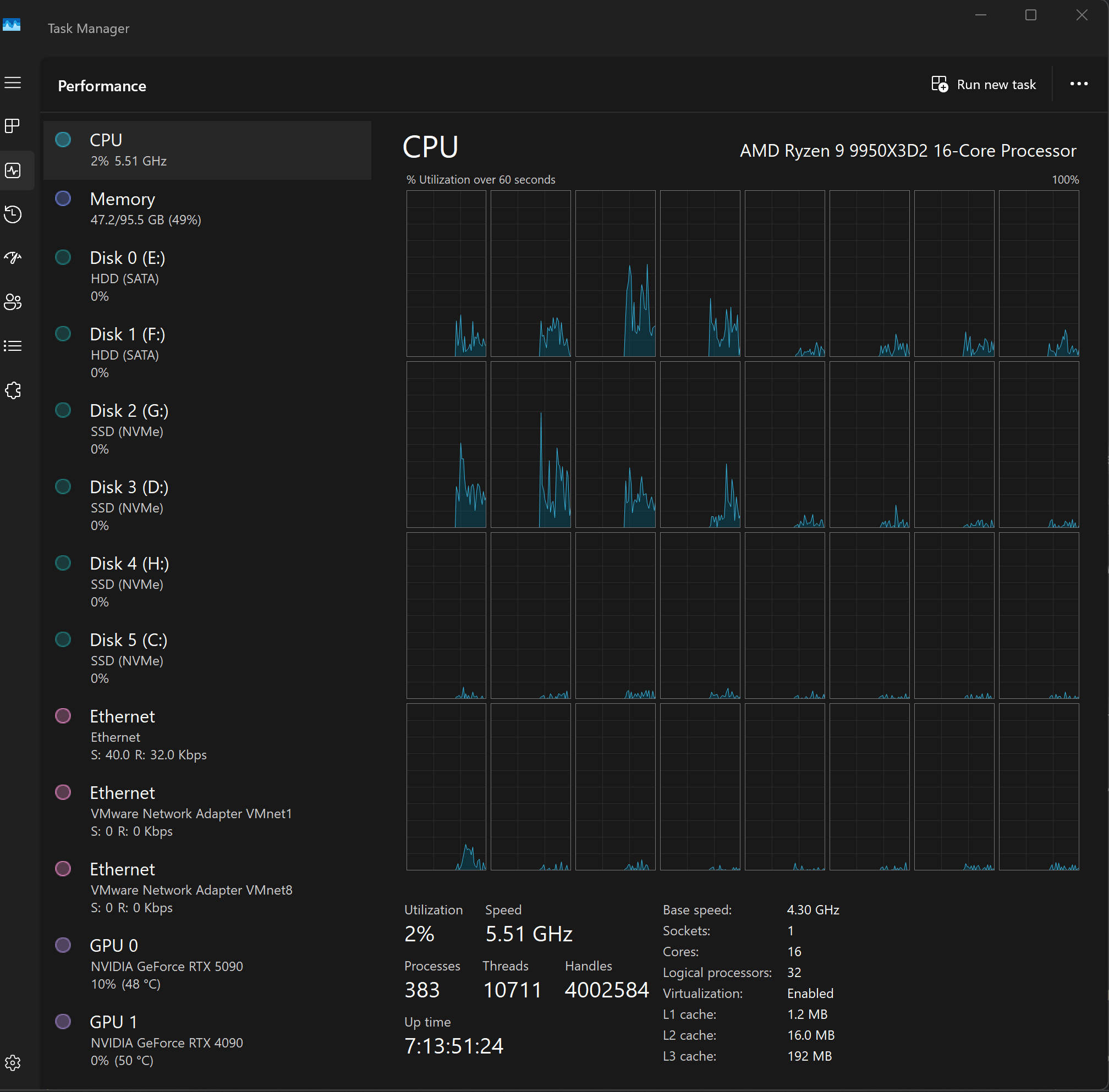This screenshot has width=1109, height=1092.
Task: Open the hamburger navigation menu
Action: [x=13, y=83]
